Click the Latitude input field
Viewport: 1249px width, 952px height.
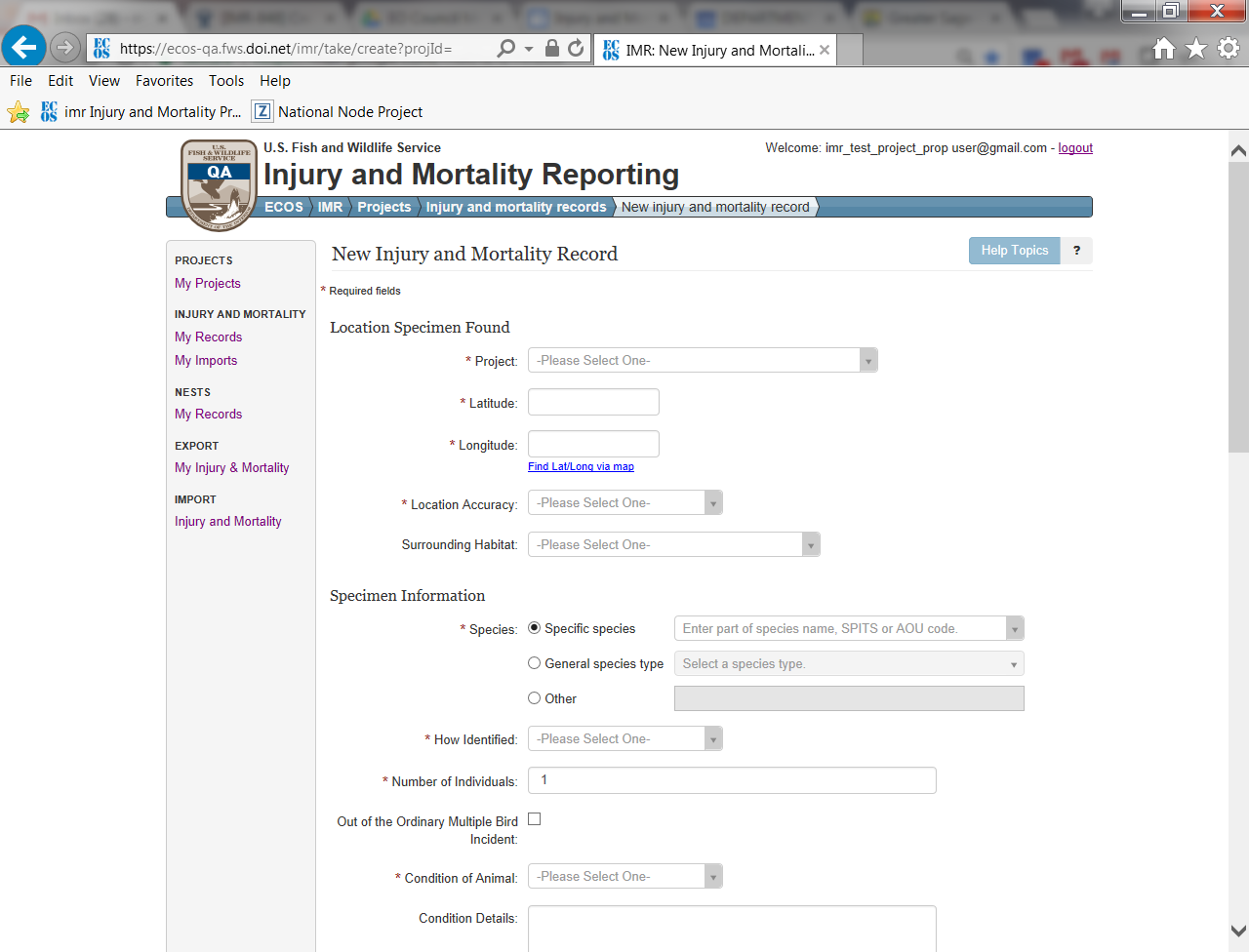point(593,402)
